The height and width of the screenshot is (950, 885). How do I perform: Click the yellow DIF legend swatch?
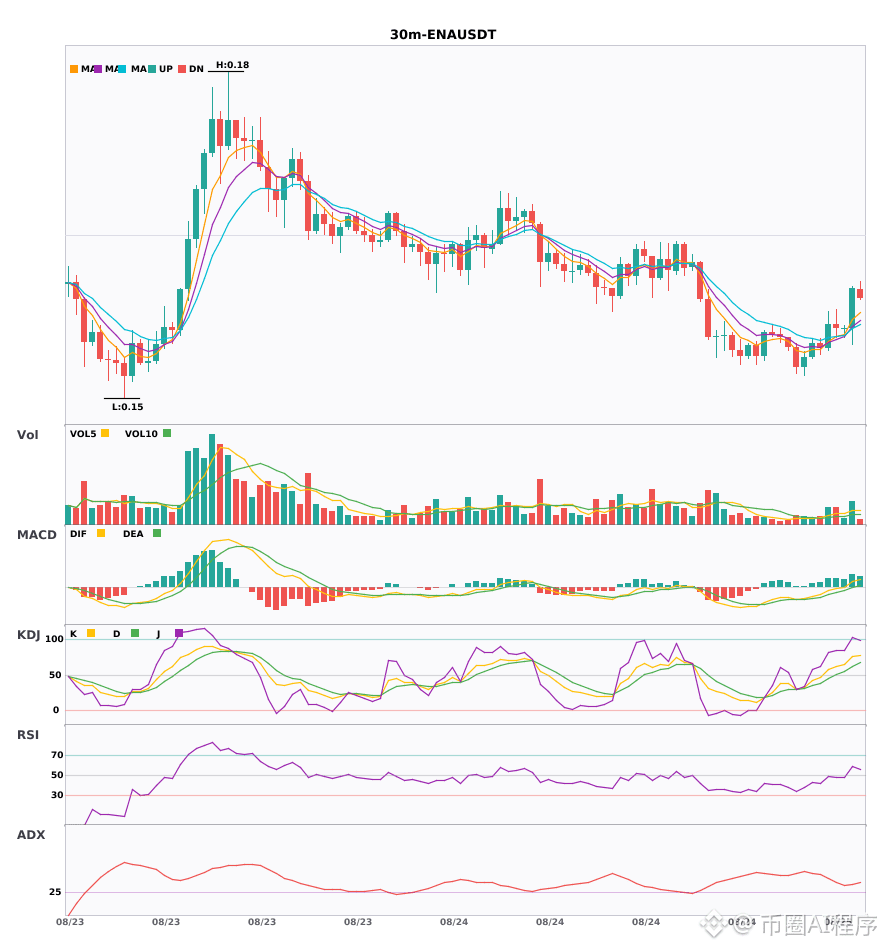[101, 533]
